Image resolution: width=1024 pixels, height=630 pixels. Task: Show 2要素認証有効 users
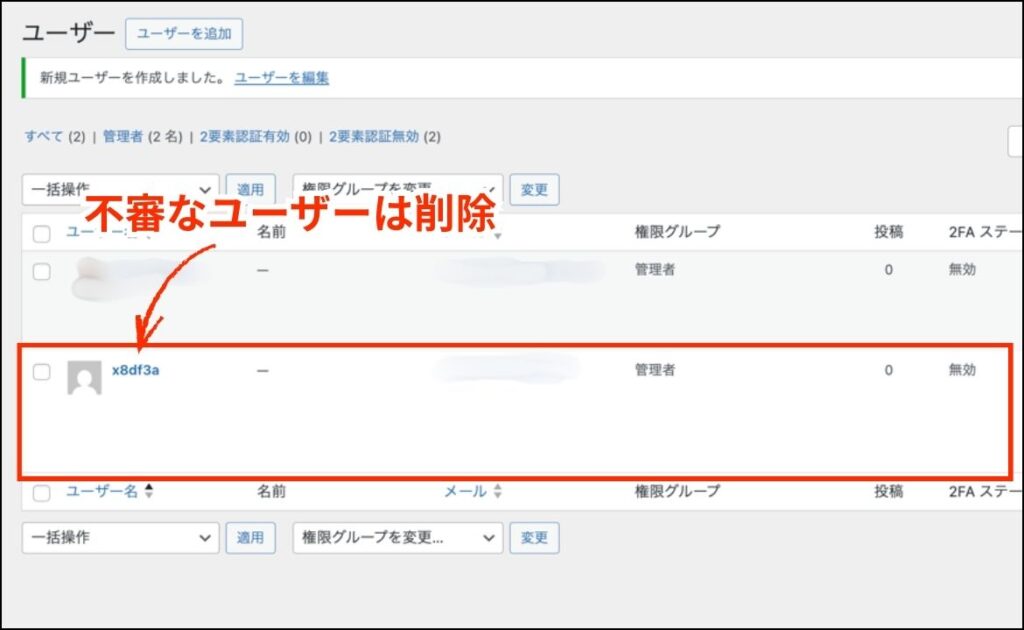(x=244, y=136)
